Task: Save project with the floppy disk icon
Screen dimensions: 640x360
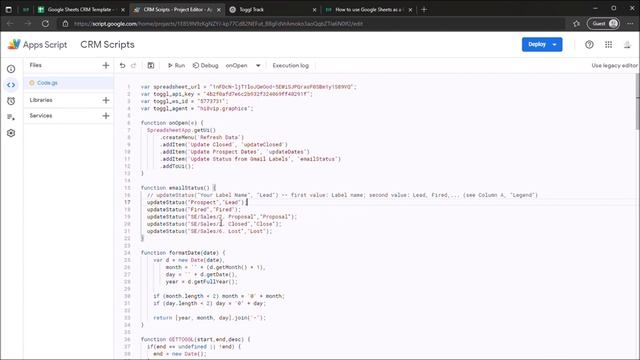Action: click(x=151, y=65)
